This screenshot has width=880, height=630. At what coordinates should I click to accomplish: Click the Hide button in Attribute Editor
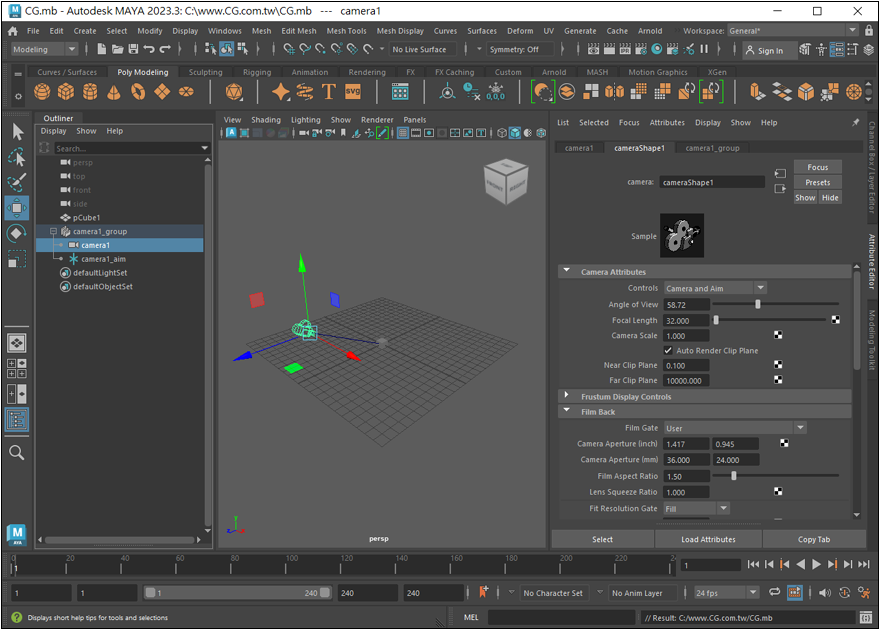click(x=830, y=197)
